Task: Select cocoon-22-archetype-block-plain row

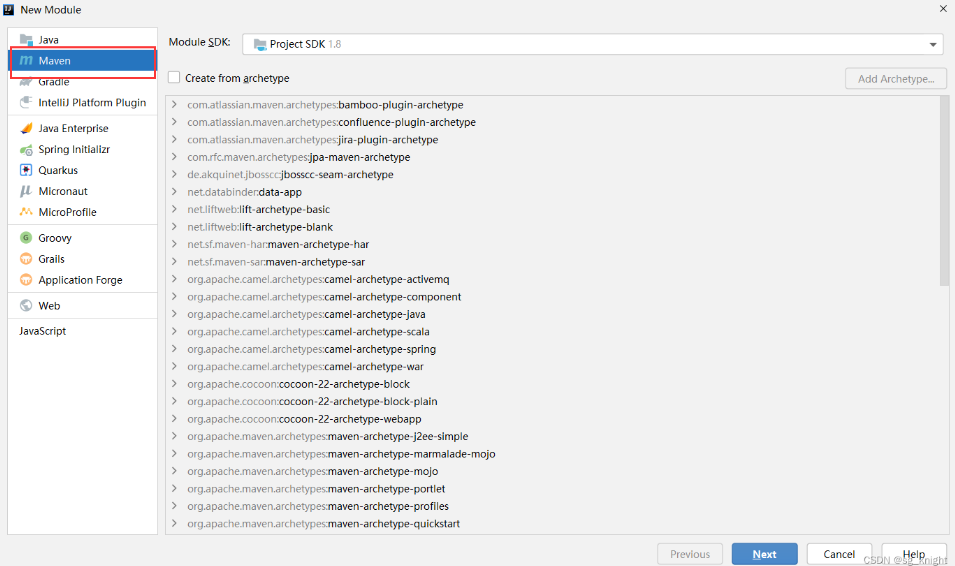Action: tap(553, 402)
